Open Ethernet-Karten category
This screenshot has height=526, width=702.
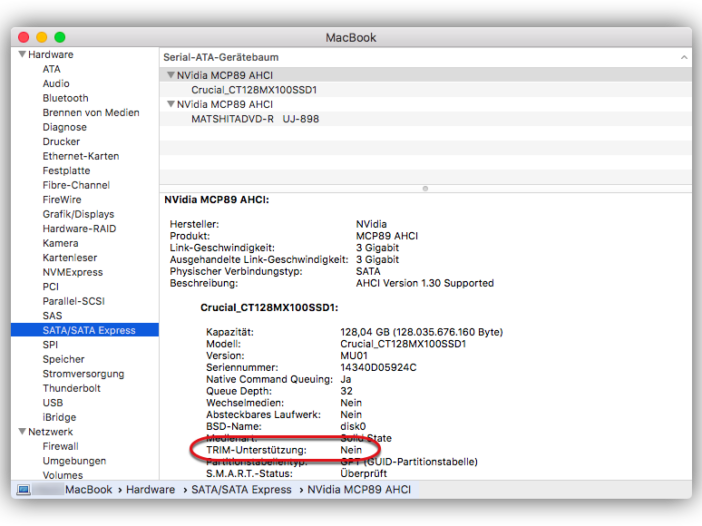(81, 156)
